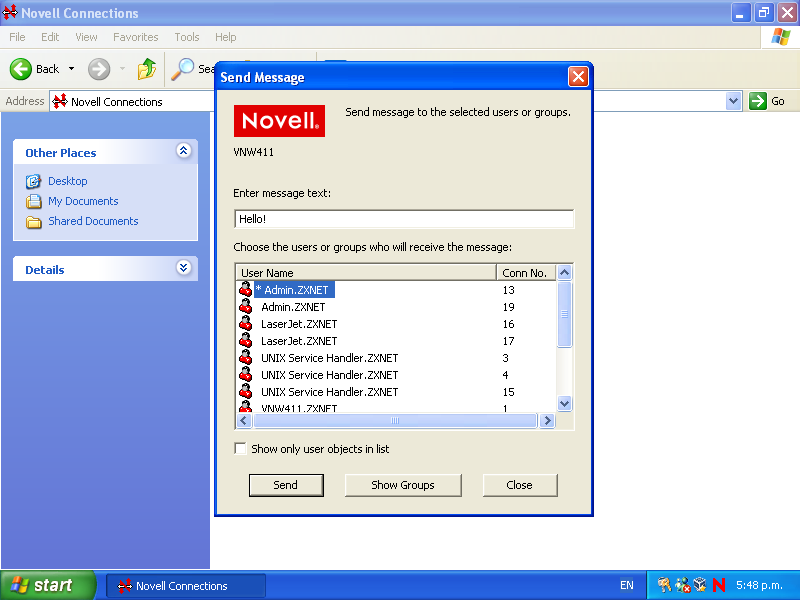Click user icon for Admin.ZXNET conn 13
Screen dimensions: 800x600
click(x=245, y=289)
